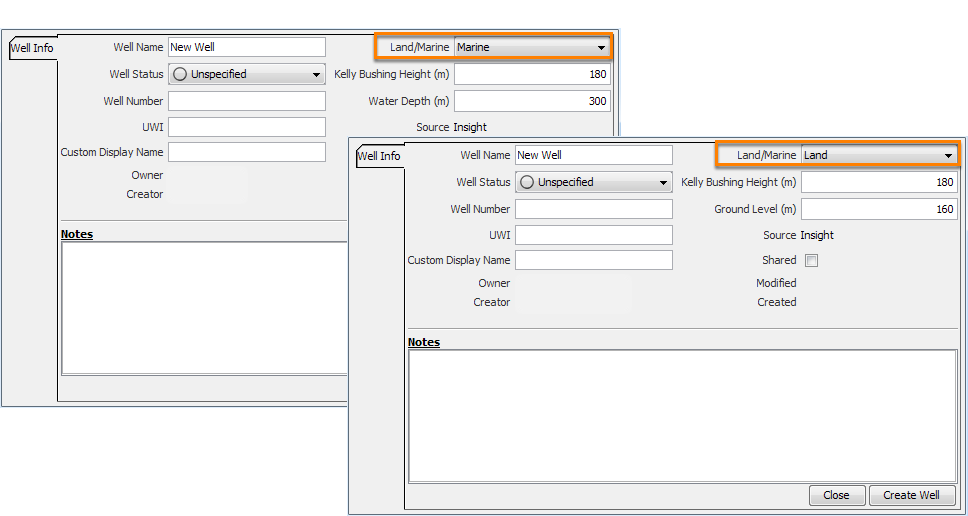Click the Unspecified status circle icon in front dialog

[527, 182]
